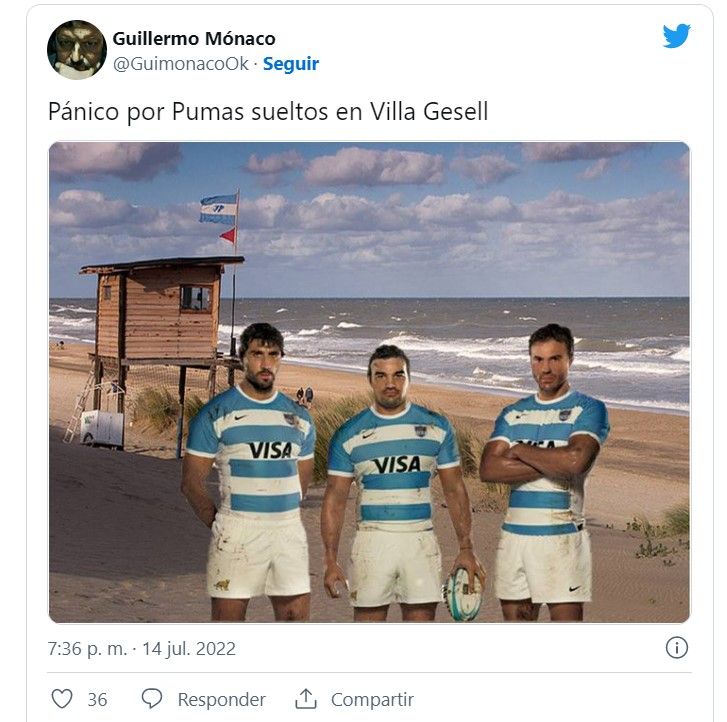Viewport: 727px width, 722px height.
Task: Click the Twitter bird logo
Action: pos(676,36)
